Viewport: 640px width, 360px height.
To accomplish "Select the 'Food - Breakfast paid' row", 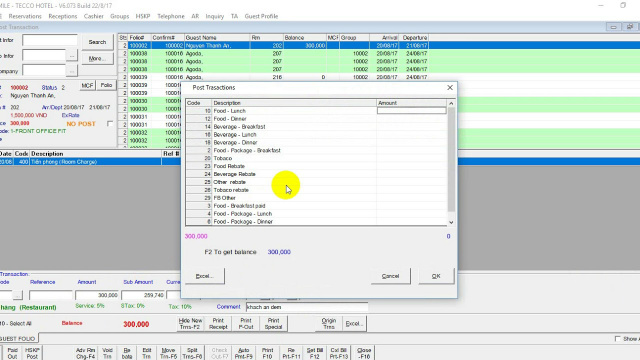I will point(316,206).
